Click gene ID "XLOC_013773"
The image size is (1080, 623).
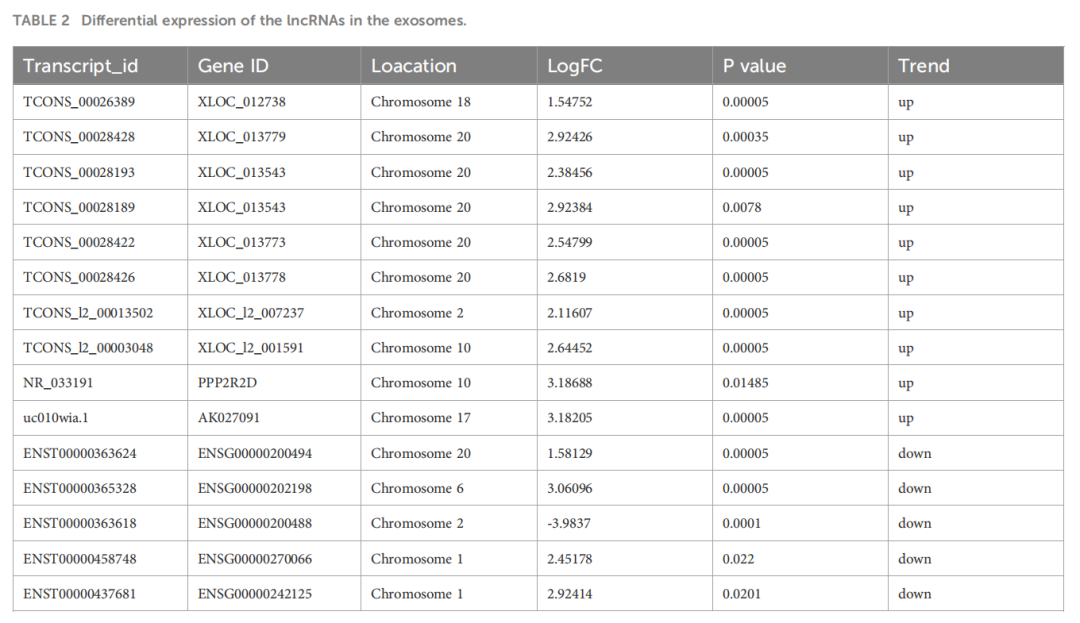[x=242, y=242]
